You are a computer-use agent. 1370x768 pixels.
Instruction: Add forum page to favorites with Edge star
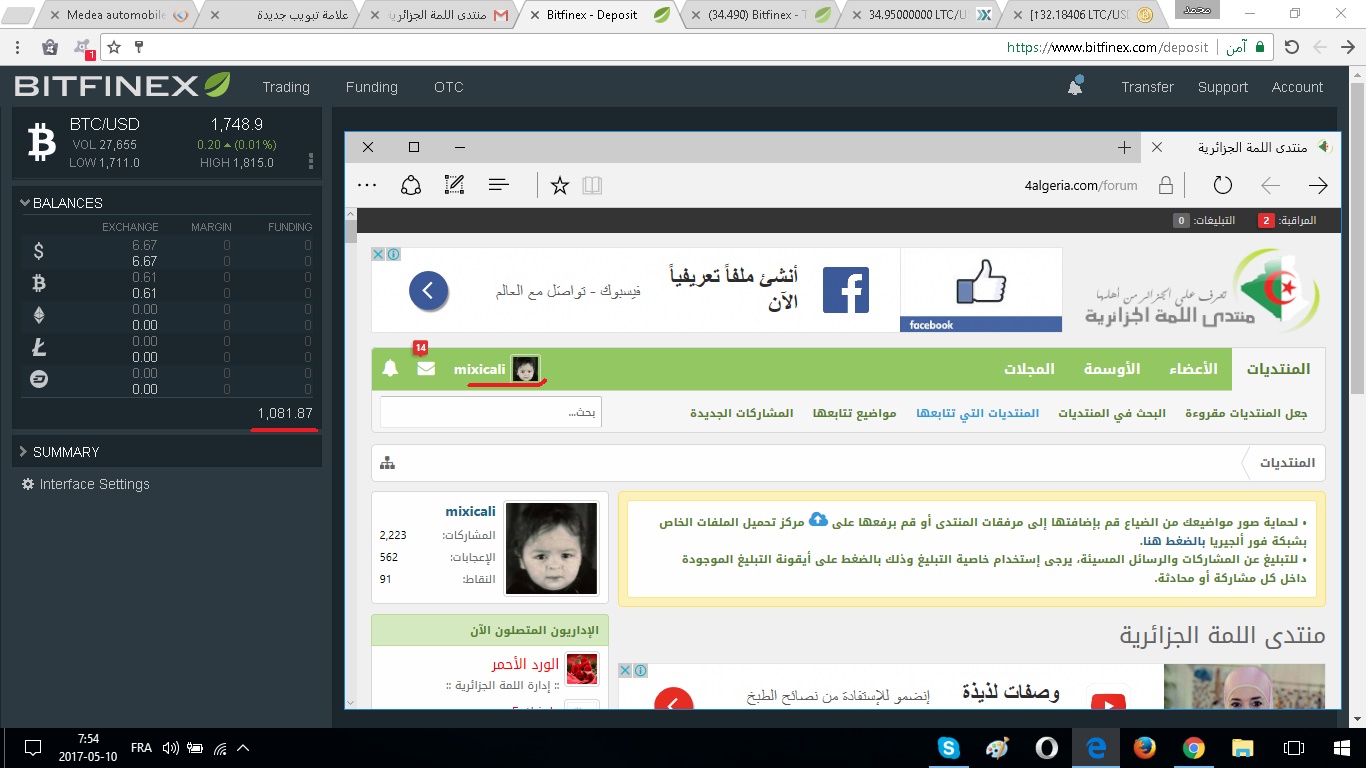tap(560, 185)
